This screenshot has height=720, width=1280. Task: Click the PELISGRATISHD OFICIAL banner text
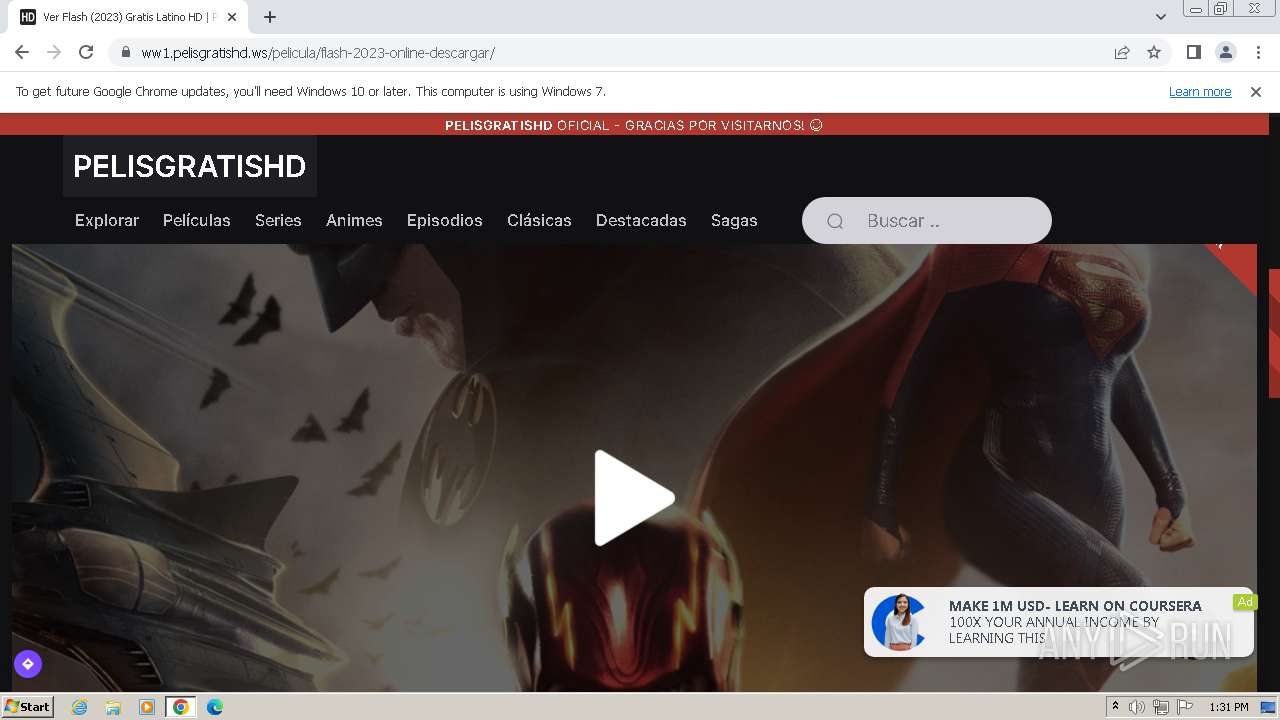633,125
